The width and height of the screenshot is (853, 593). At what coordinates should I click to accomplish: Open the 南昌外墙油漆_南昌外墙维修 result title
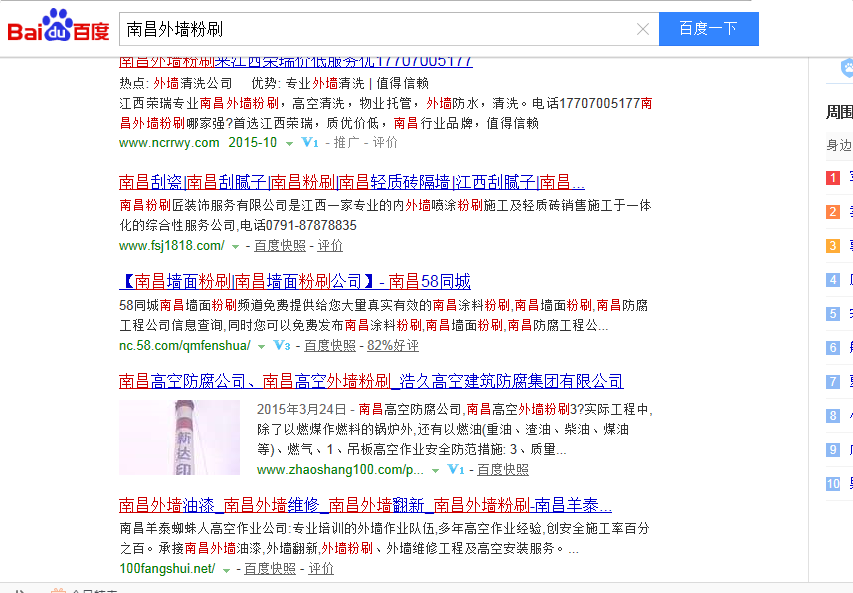tap(365, 505)
